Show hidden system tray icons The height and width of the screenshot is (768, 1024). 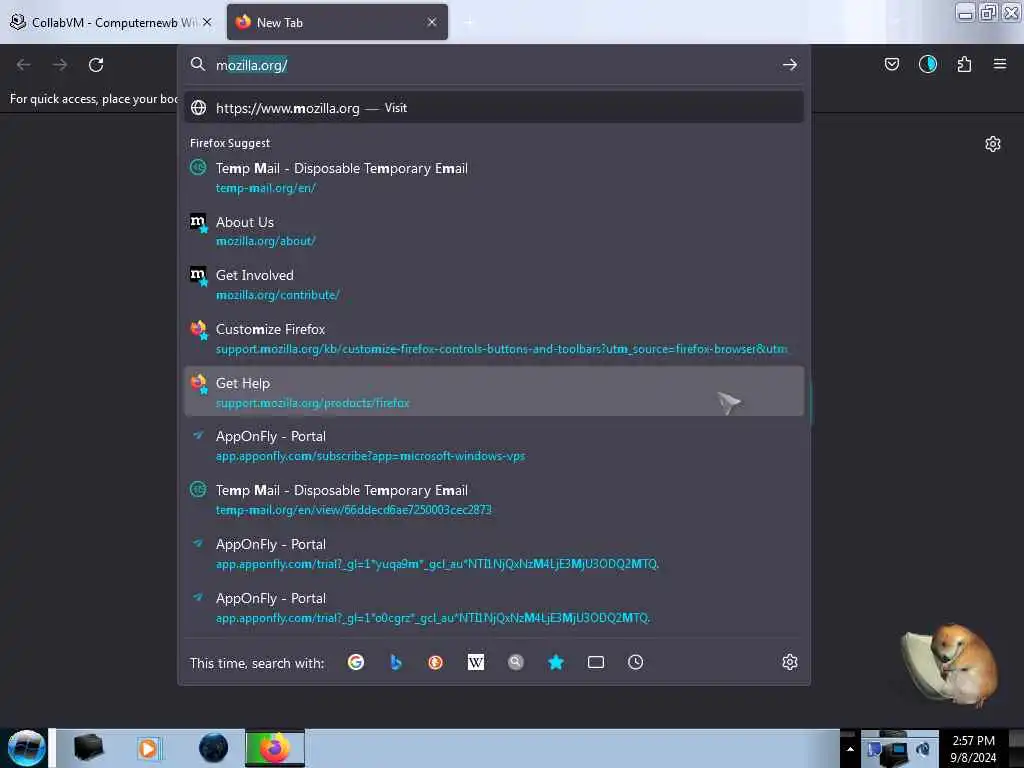[850, 749]
